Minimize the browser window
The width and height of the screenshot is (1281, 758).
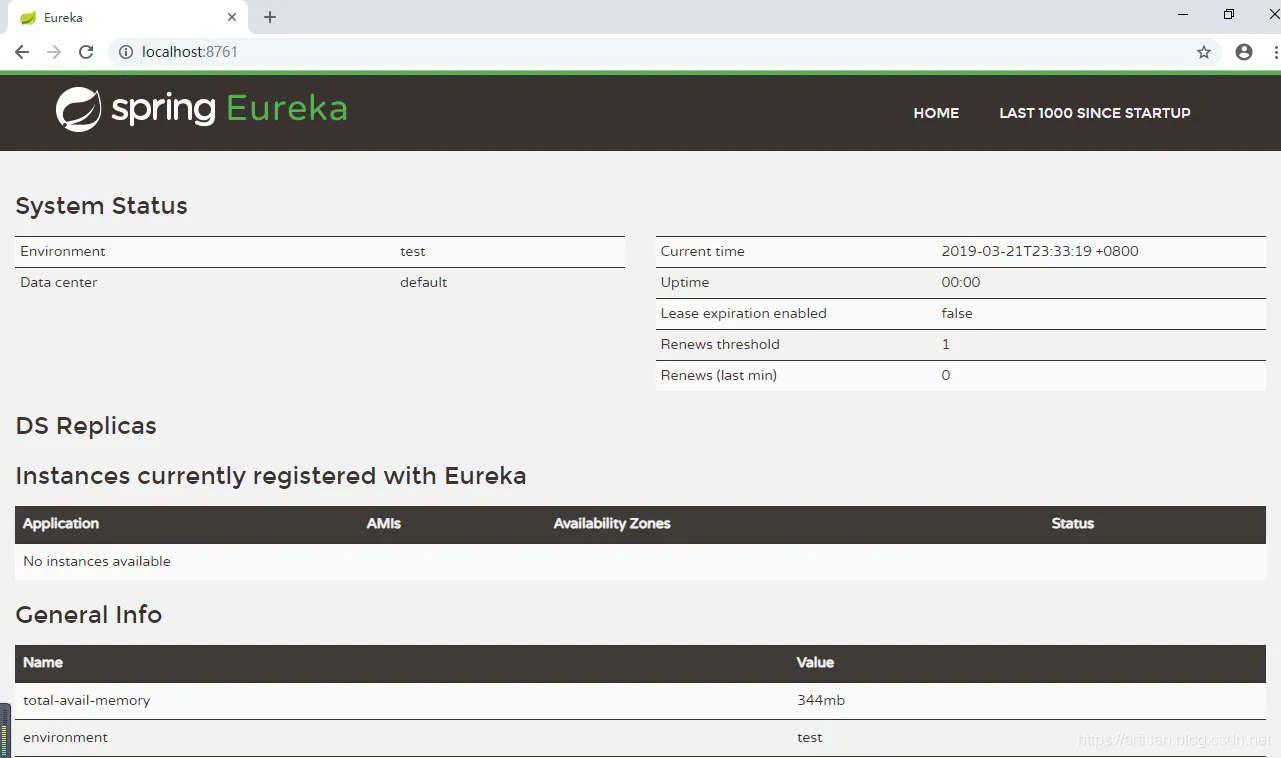point(1184,15)
